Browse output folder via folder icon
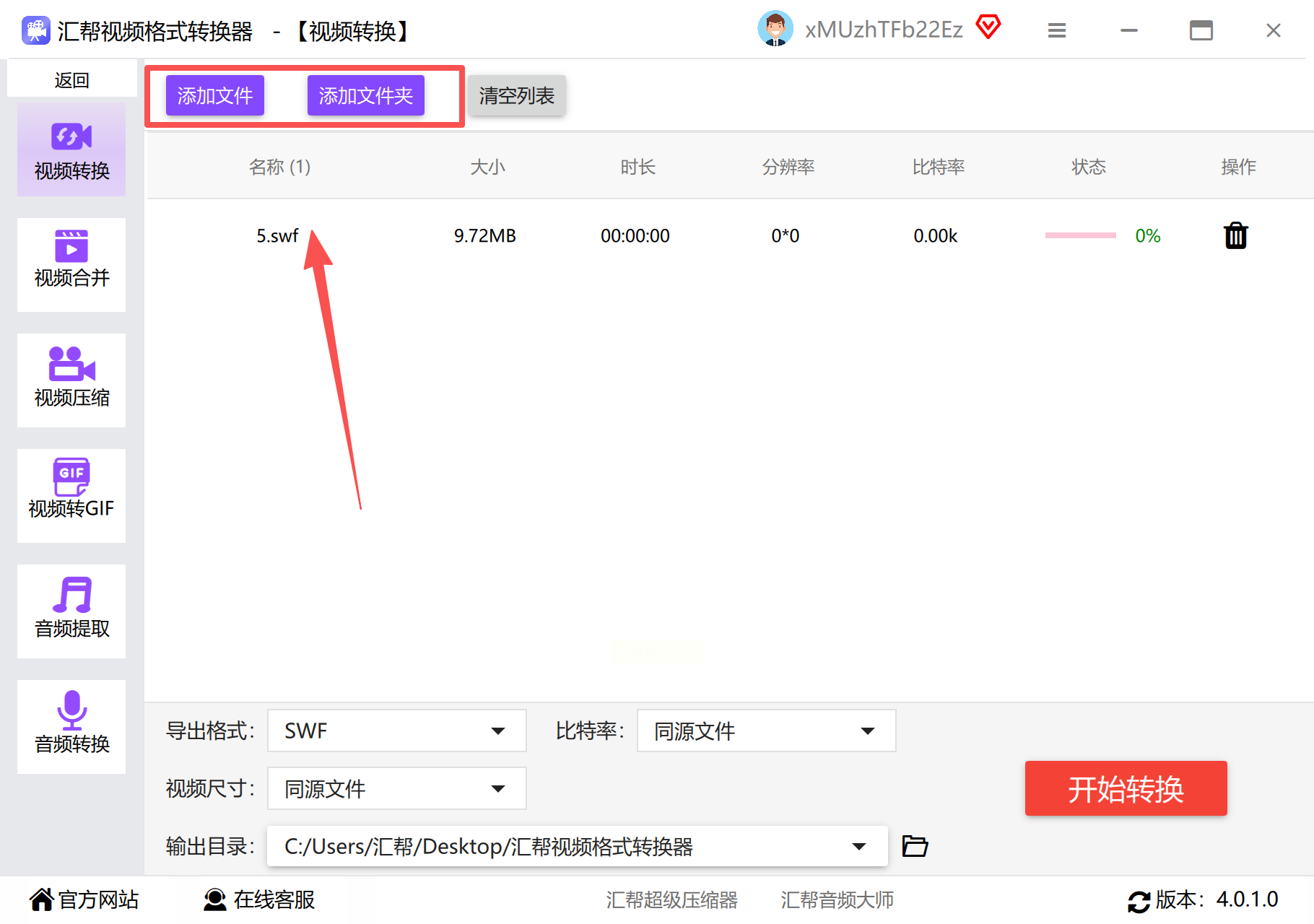 pyautogui.click(x=915, y=845)
